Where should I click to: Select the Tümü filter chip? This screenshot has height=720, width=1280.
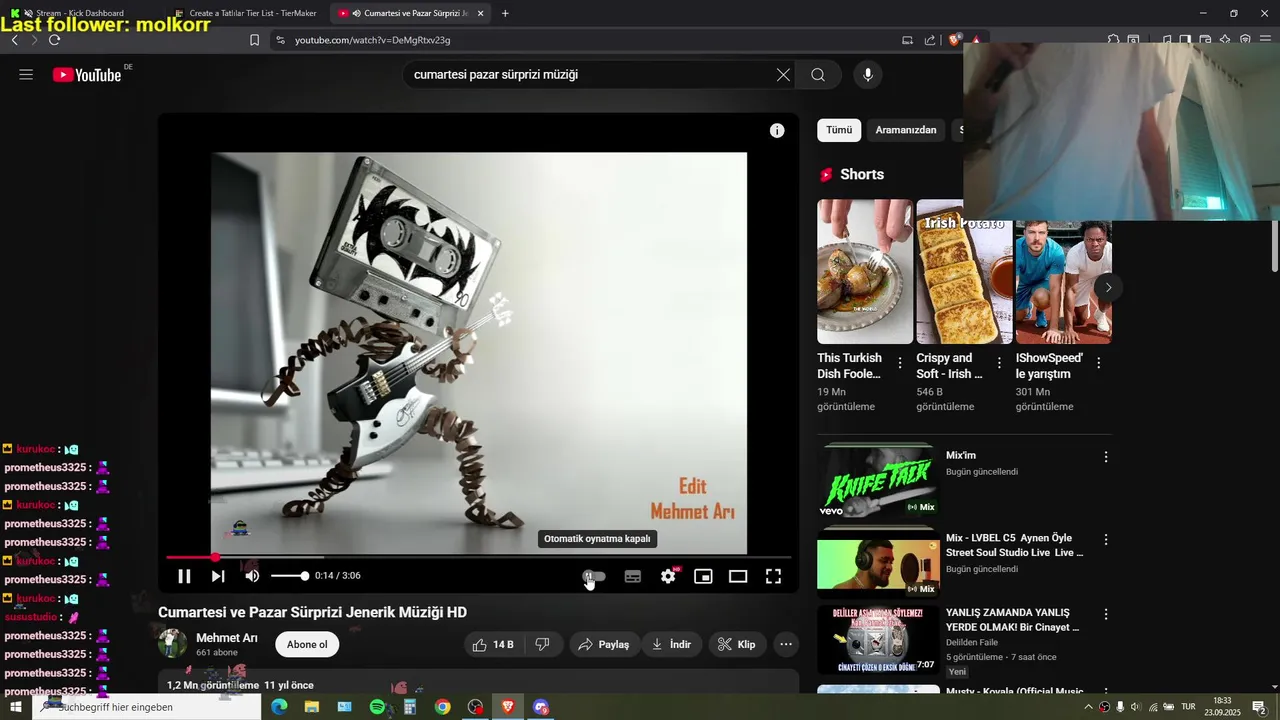click(839, 130)
